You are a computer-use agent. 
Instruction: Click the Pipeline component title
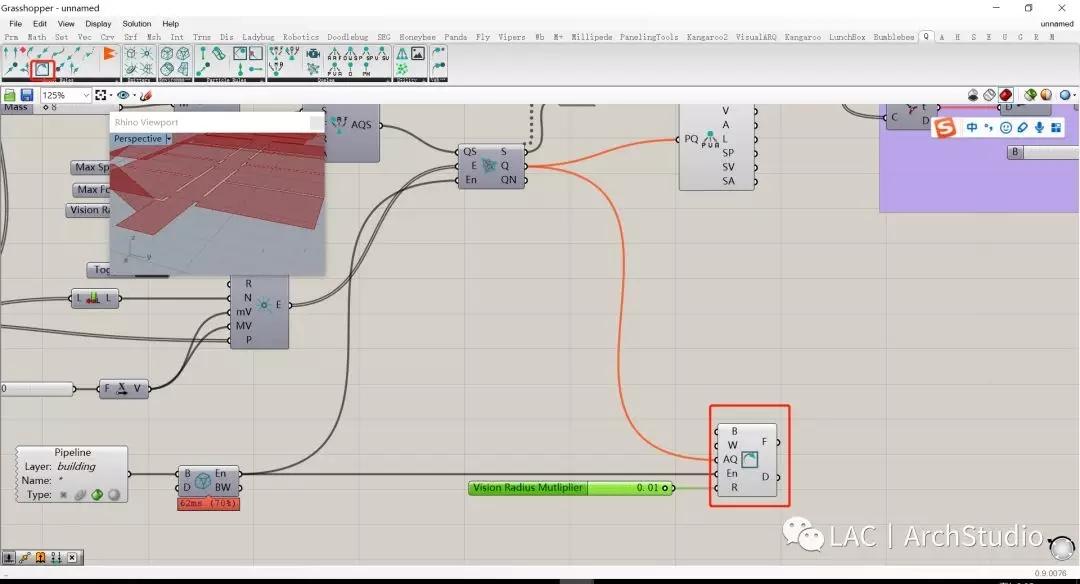point(72,452)
